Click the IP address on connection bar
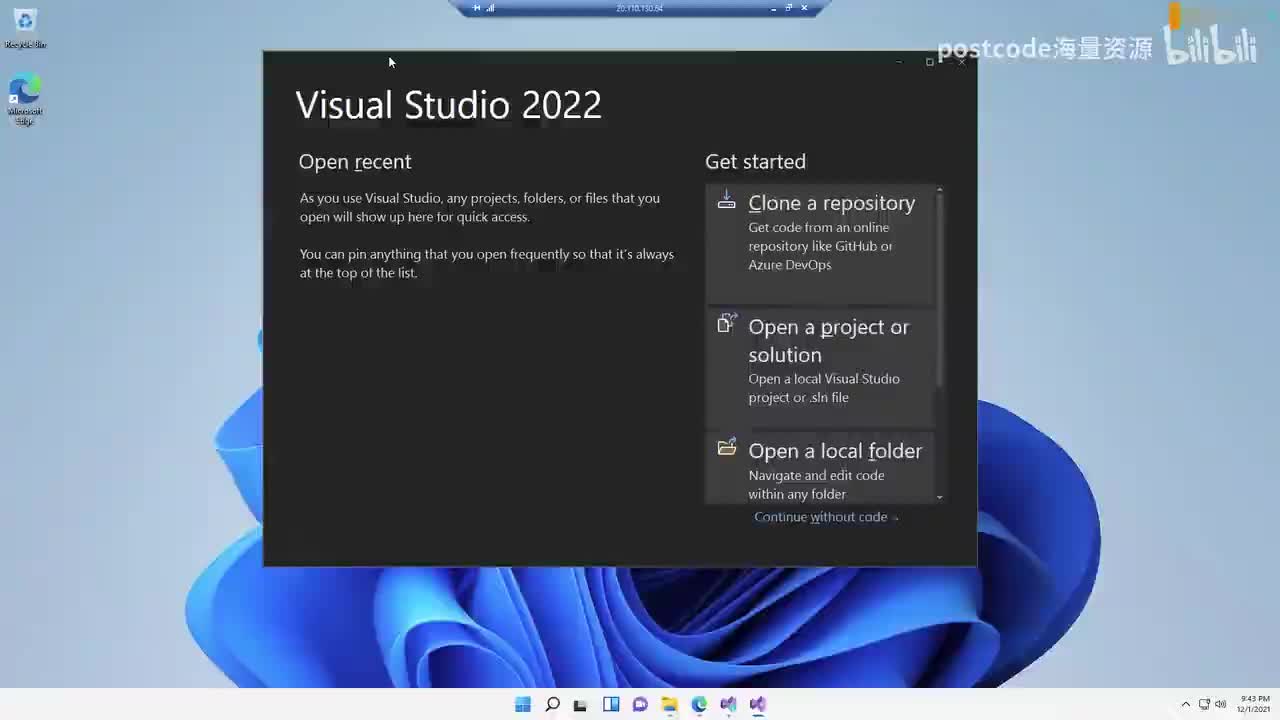The height and width of the screenshot is (720, 1280). [640, 8]
